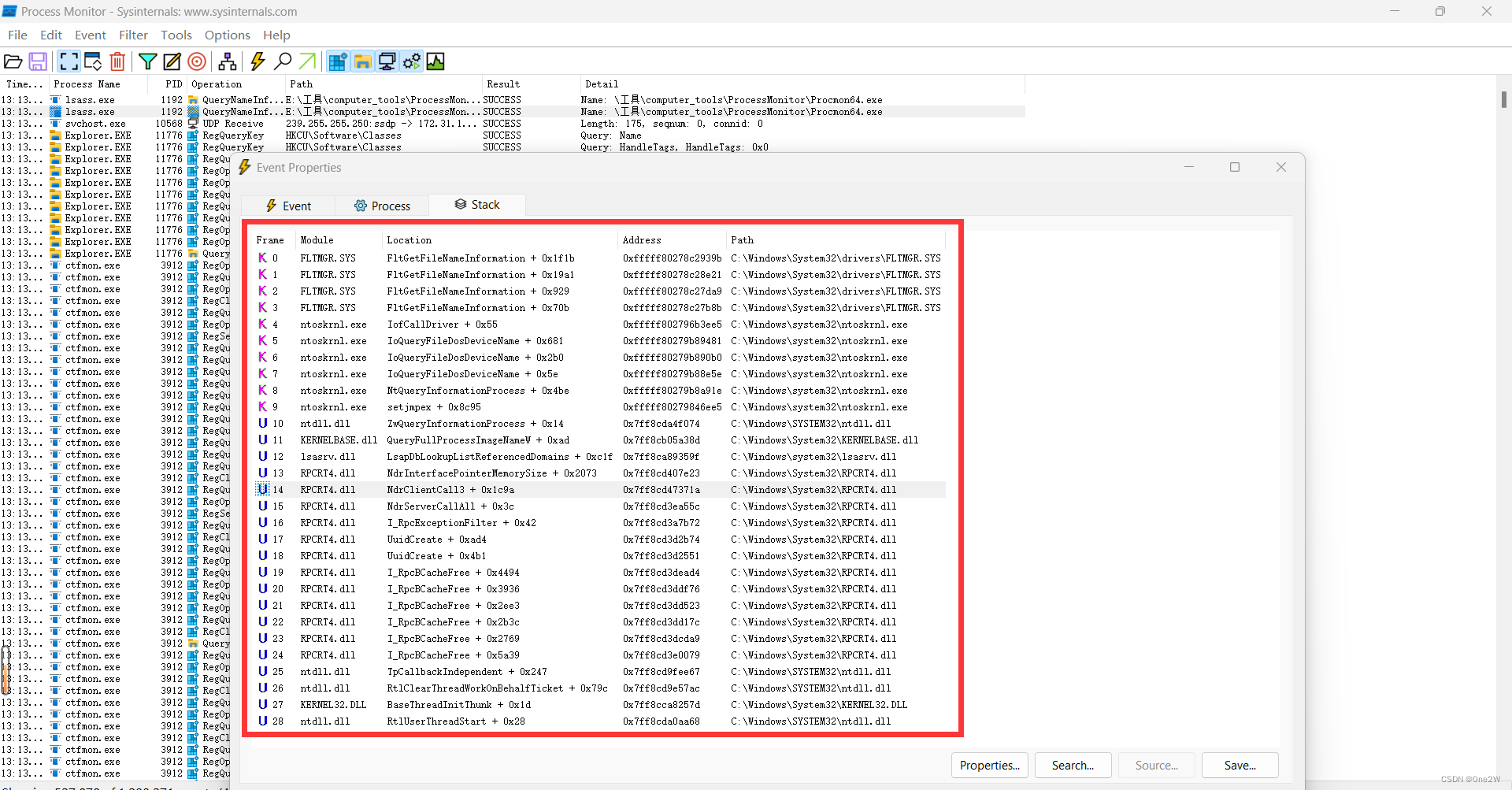Toggle Show Process and Thread Activity icon
The height and width of the screenshot is (790, 1512).
point(411,61)
